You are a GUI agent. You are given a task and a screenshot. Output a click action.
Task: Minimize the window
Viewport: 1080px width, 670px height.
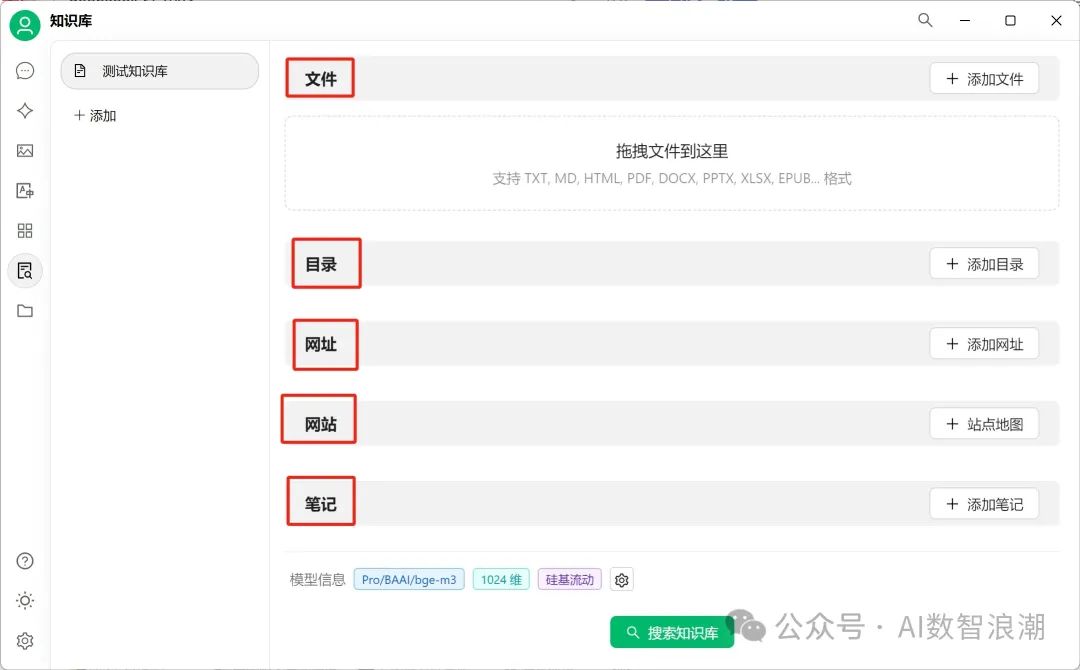(965, 21)
